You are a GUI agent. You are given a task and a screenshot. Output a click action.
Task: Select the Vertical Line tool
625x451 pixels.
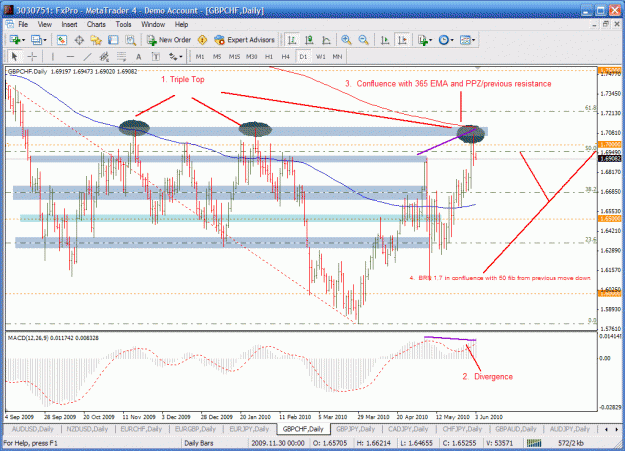(53, 57)
